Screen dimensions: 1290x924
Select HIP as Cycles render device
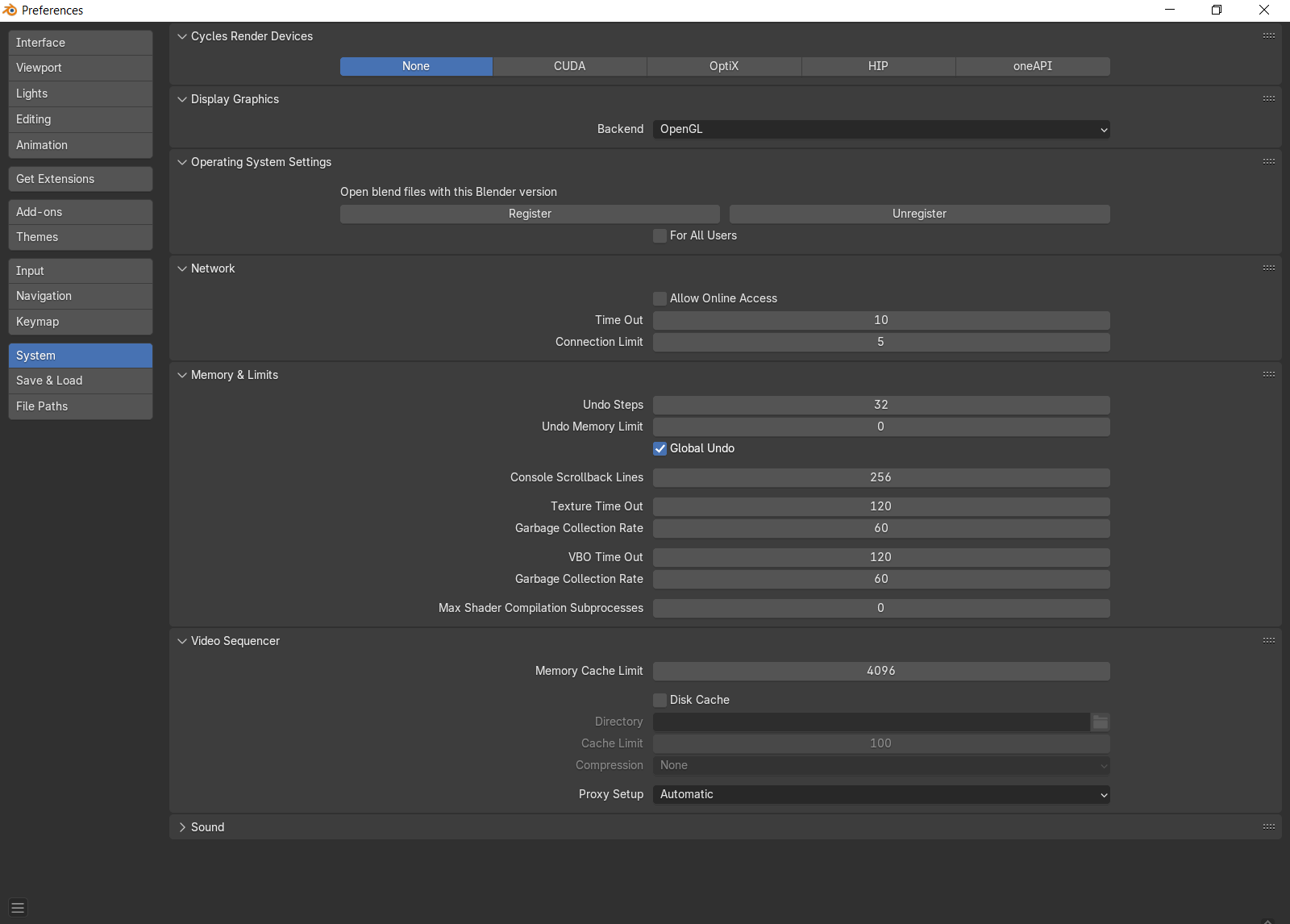coord(878,66)
